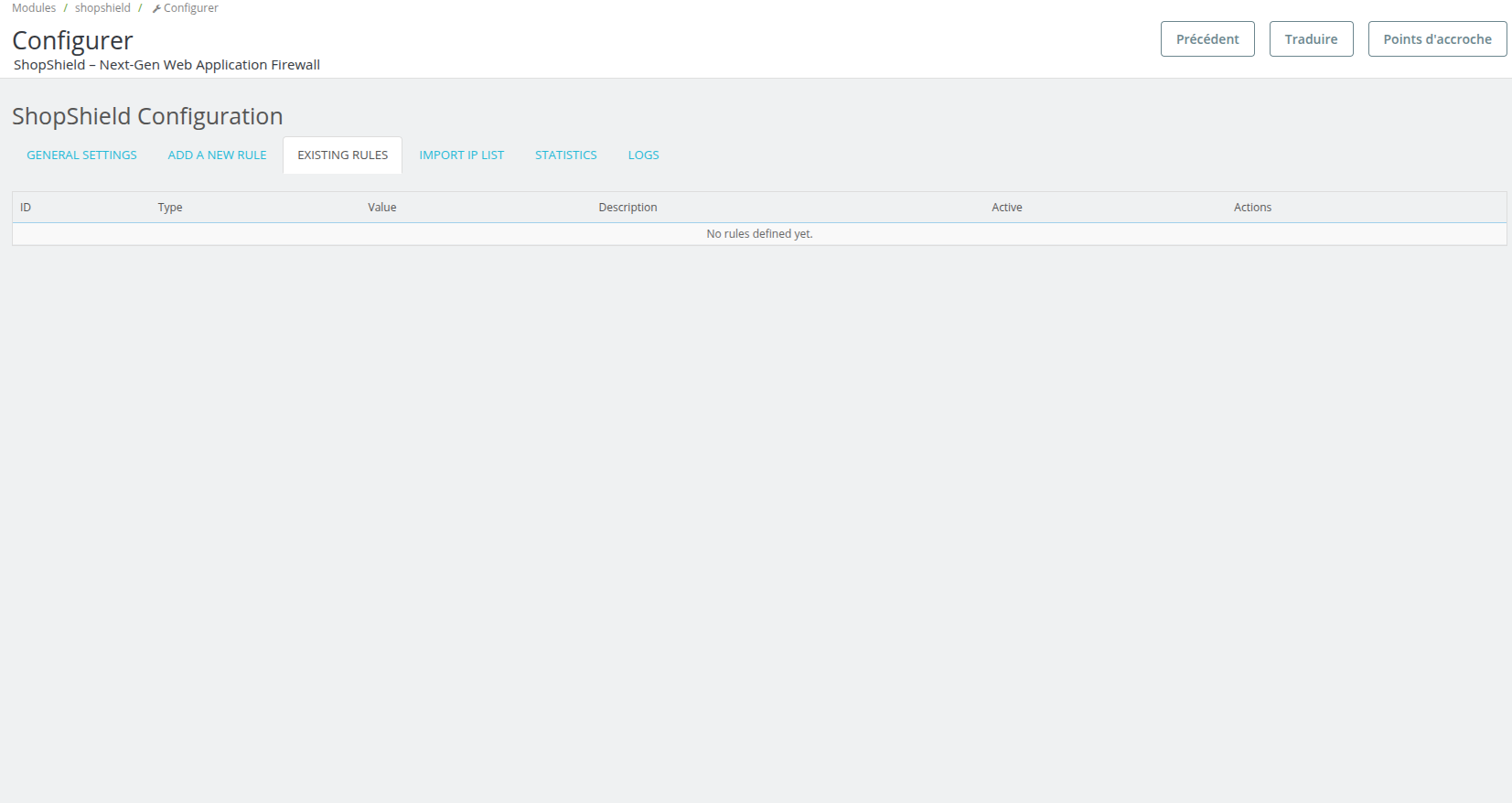Click the ID column header
Viewport: 1512px width, 803px height.
coord(26,208)
